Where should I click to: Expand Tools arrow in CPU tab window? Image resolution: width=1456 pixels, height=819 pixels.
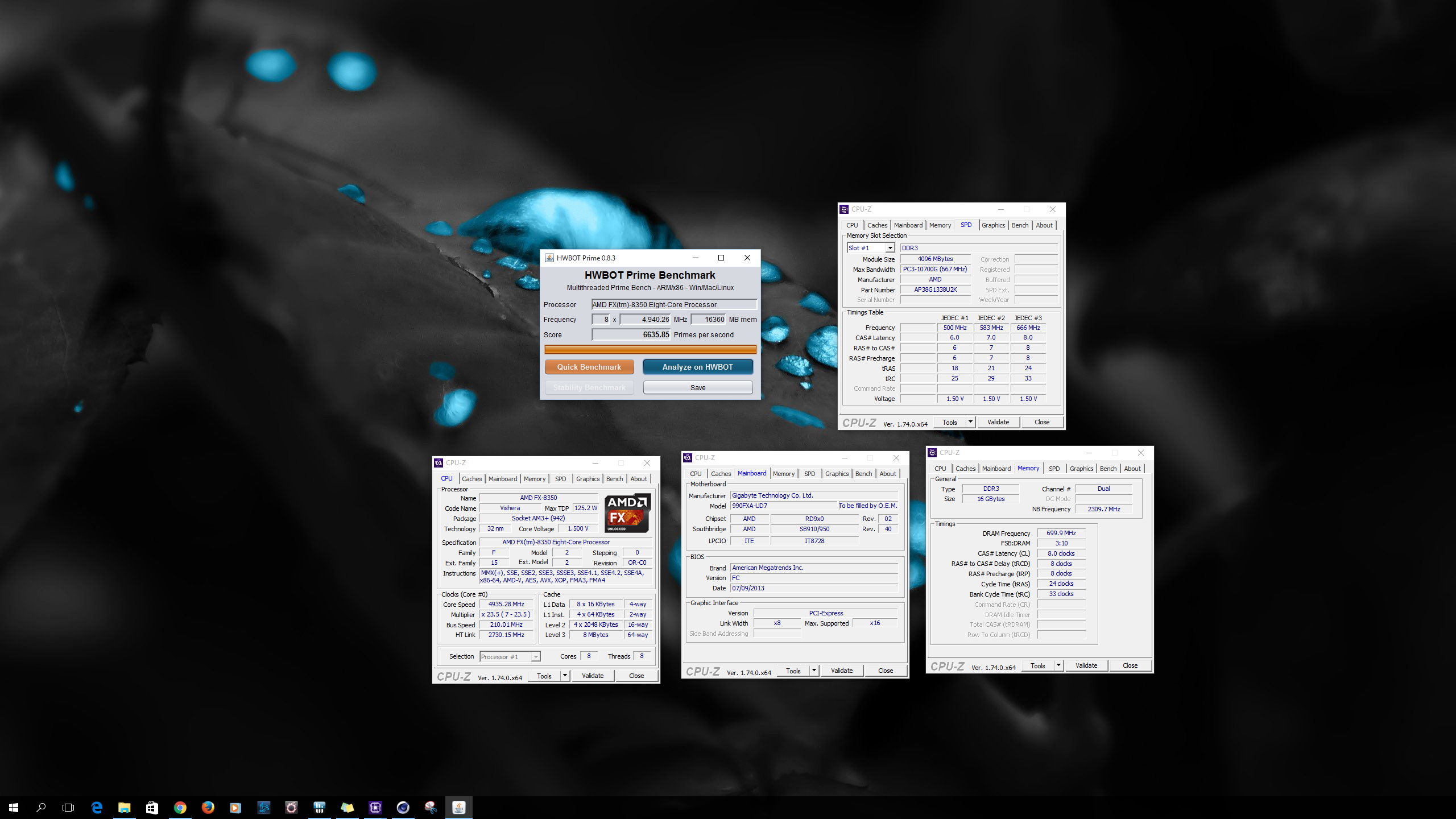click(x=565, y=676)
